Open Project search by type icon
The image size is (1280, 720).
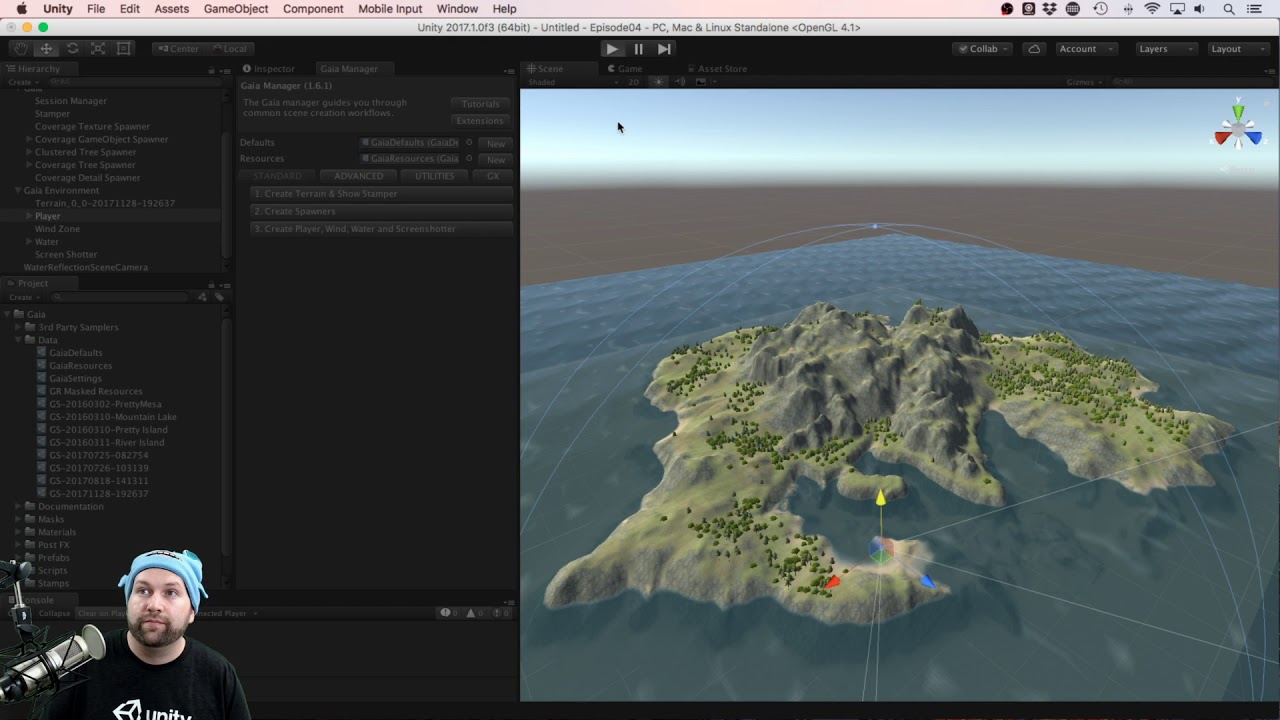click(x=202, y=297)
